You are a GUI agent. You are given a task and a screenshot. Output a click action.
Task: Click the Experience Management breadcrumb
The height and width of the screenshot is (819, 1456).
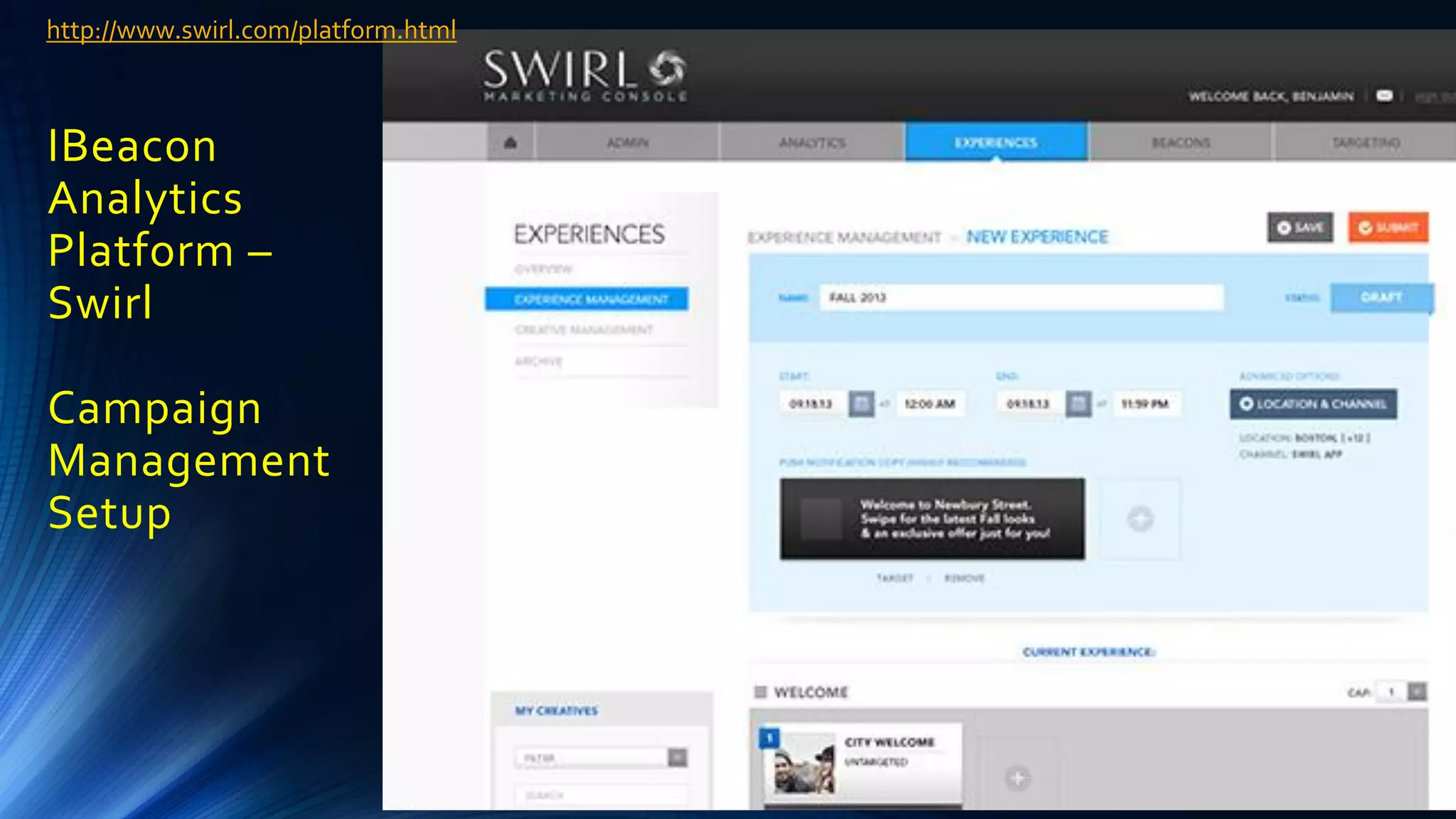[844, 237]
